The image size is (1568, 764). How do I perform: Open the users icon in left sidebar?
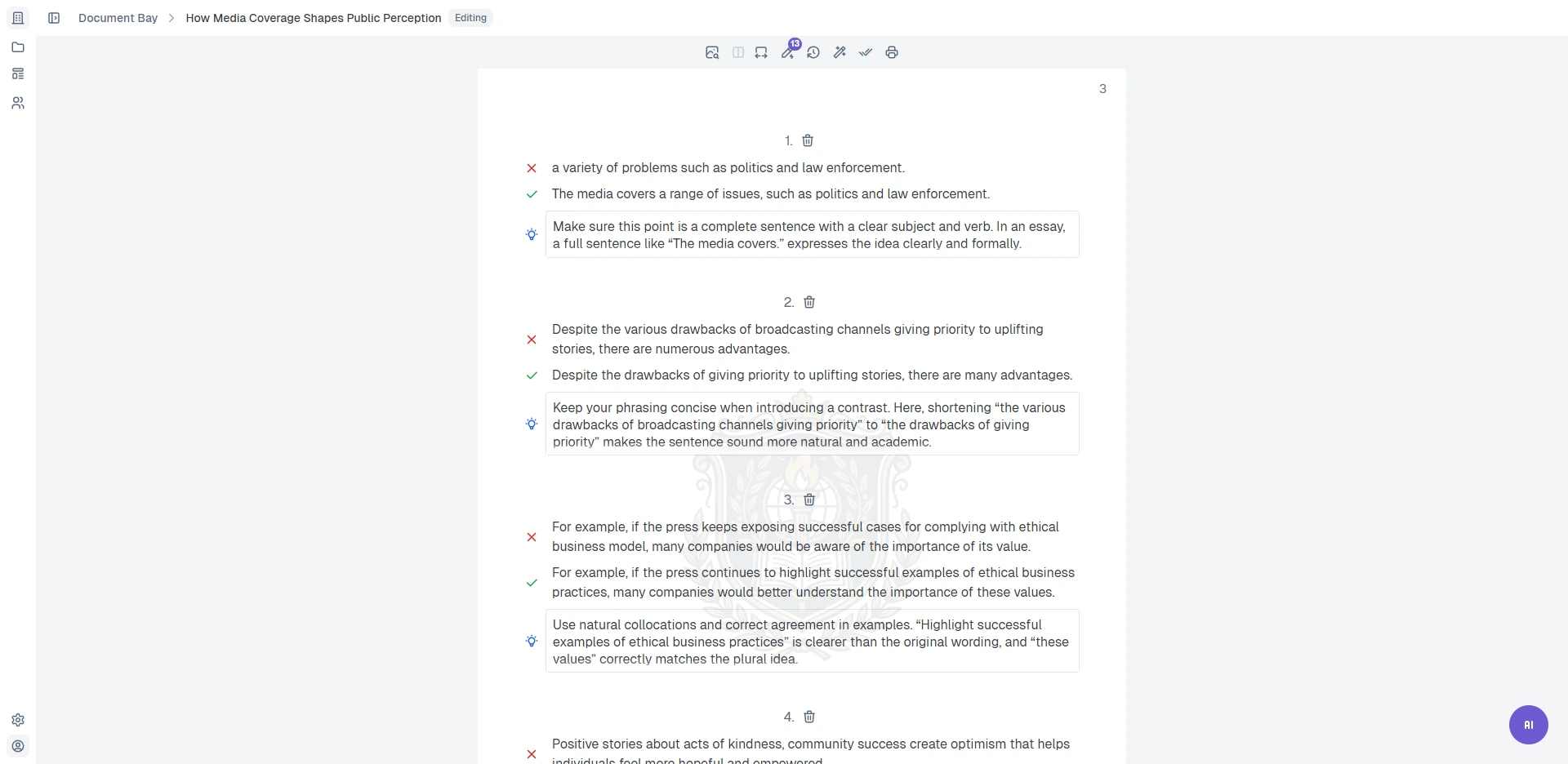[18, 103]
